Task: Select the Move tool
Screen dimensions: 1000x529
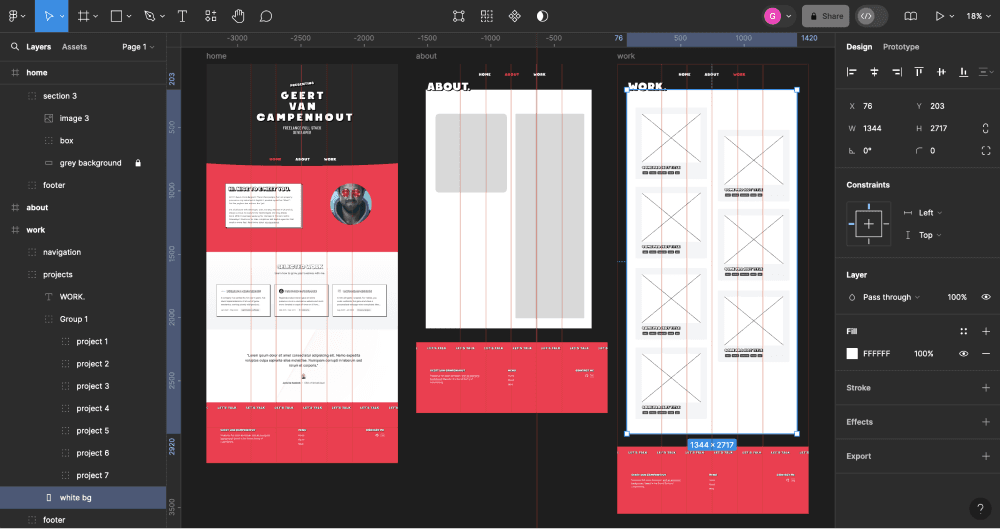Action: point(48,16)
